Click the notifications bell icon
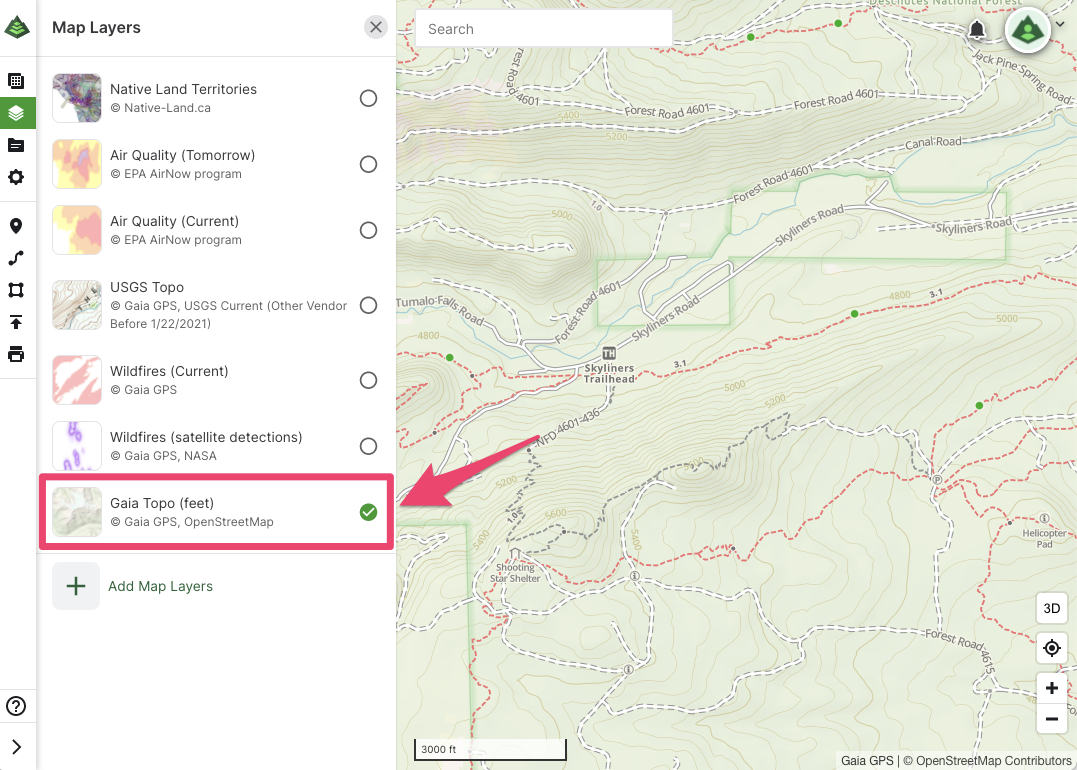This screenshot has height=770, width=1077. (977, 30)
